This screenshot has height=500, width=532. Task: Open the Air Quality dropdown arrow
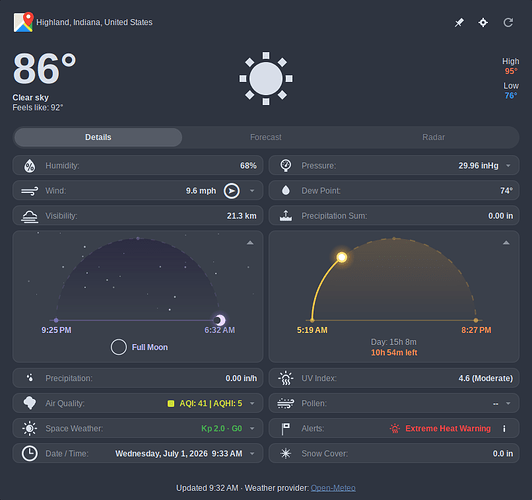pos(252,403)
